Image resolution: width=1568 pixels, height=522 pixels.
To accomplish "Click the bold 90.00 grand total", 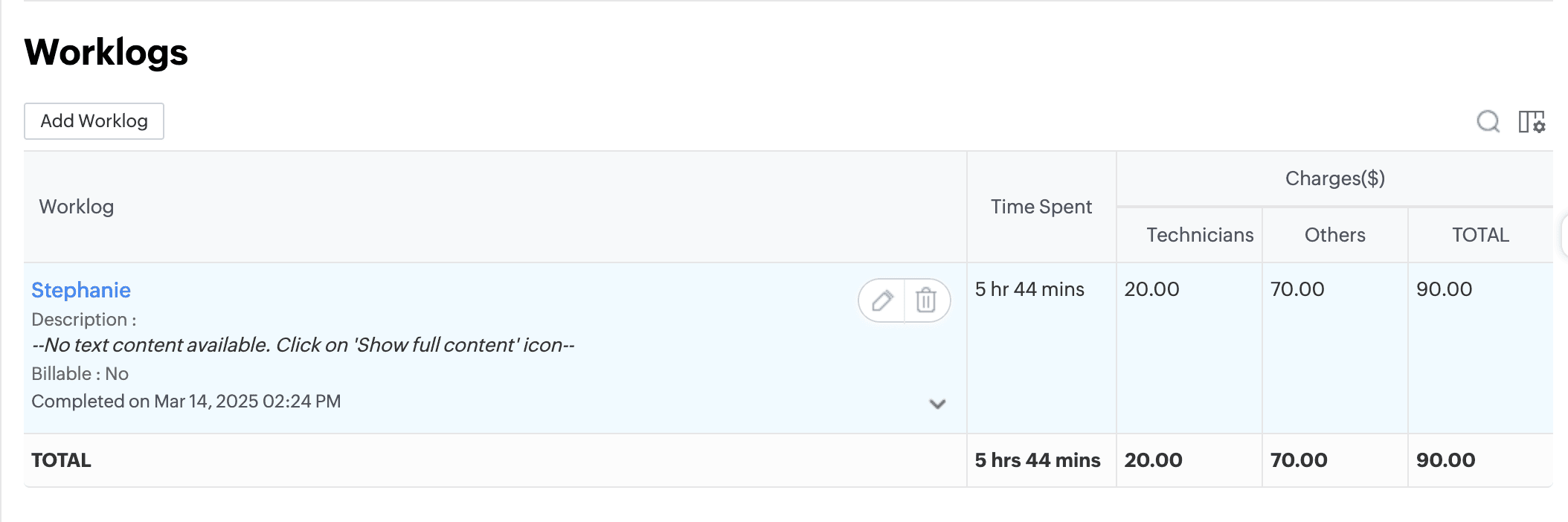I will (x=1445, y=460).
